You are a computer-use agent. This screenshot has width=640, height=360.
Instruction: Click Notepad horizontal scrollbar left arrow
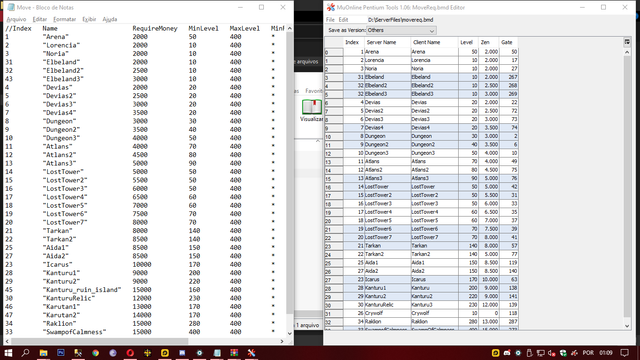(7, 341)
